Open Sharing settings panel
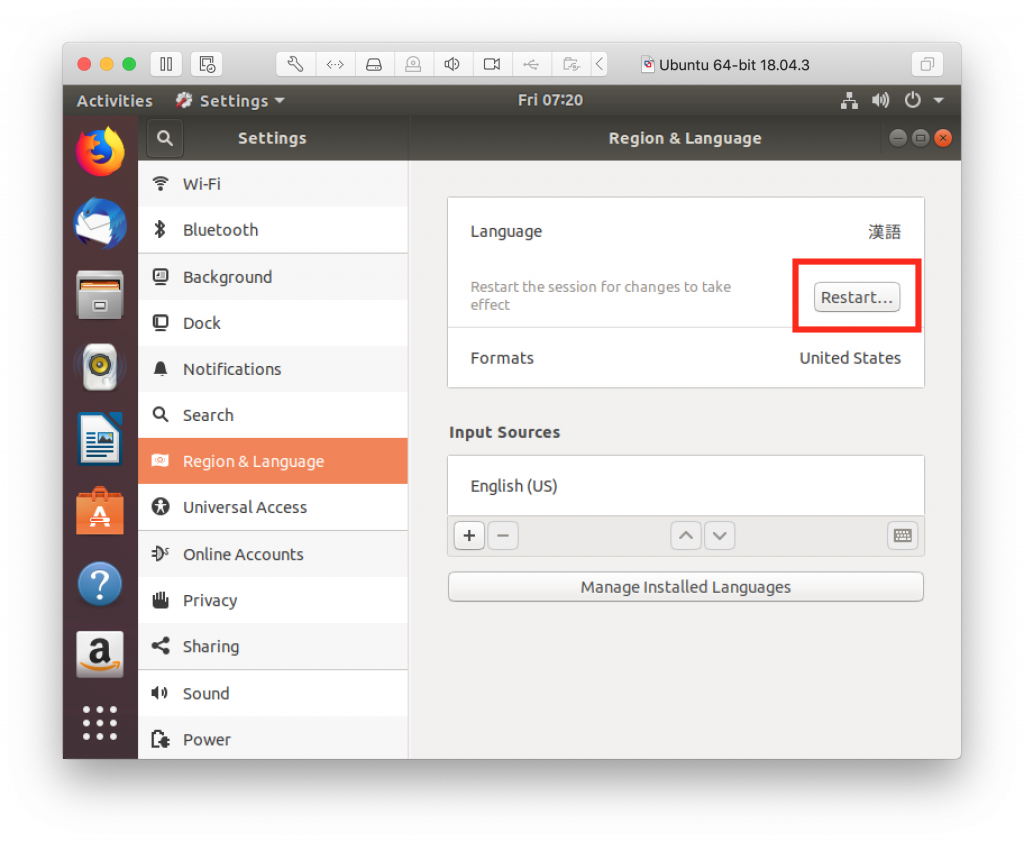This screenshot has height=842, width=1024. pyautogui.click(x=273, y=647)
